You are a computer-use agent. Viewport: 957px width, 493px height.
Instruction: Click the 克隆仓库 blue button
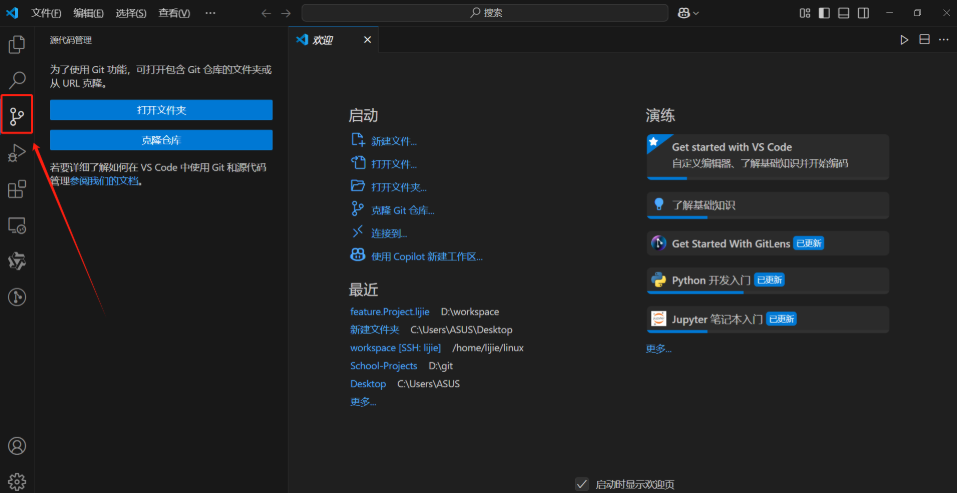(x=161, y=140)
